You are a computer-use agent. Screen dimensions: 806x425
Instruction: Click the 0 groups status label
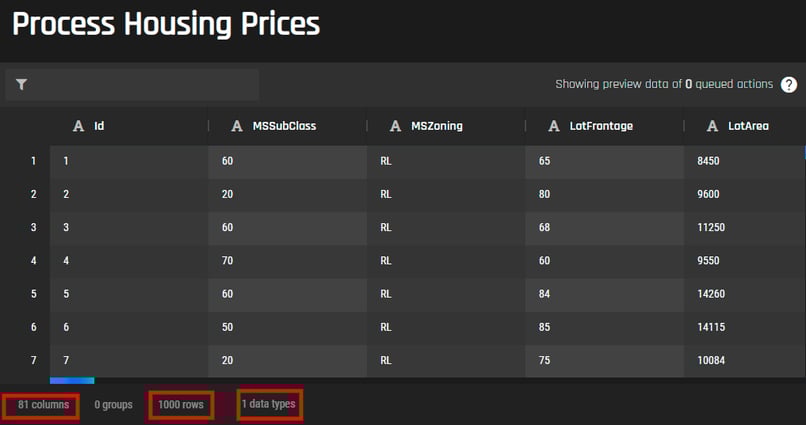point(114,405)
